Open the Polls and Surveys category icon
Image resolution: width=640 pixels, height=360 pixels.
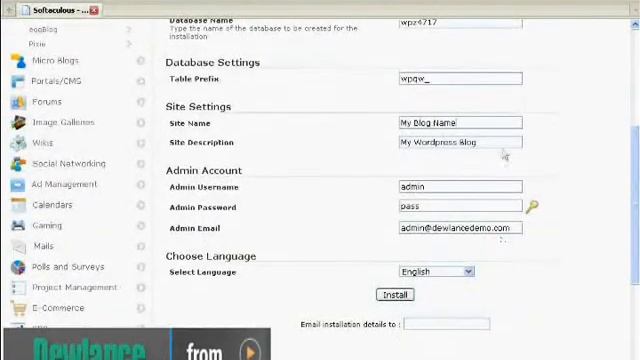pos(18,267)
